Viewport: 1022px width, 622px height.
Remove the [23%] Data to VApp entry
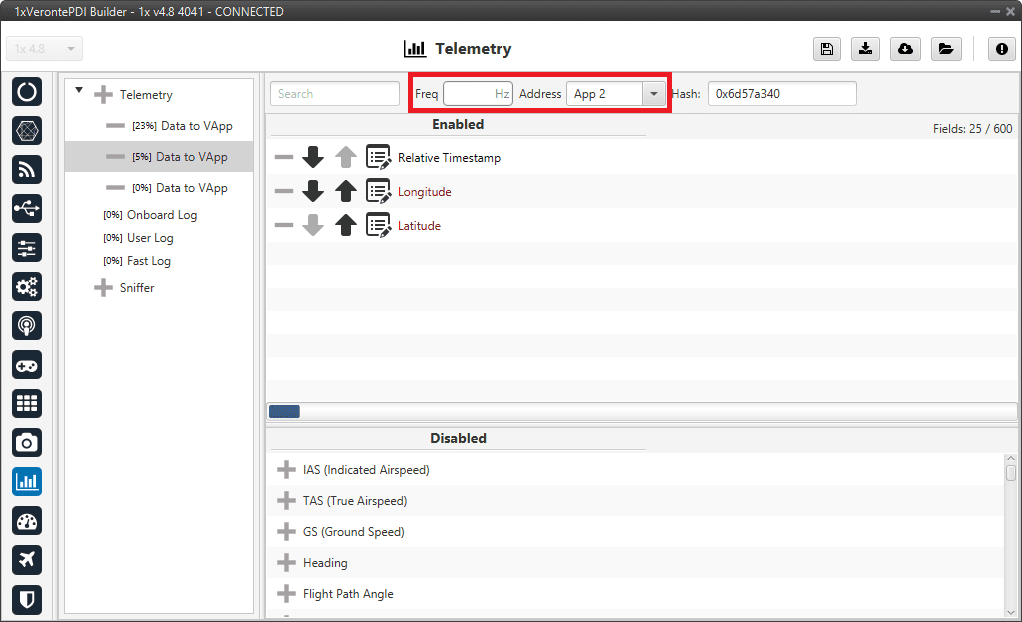115,126
